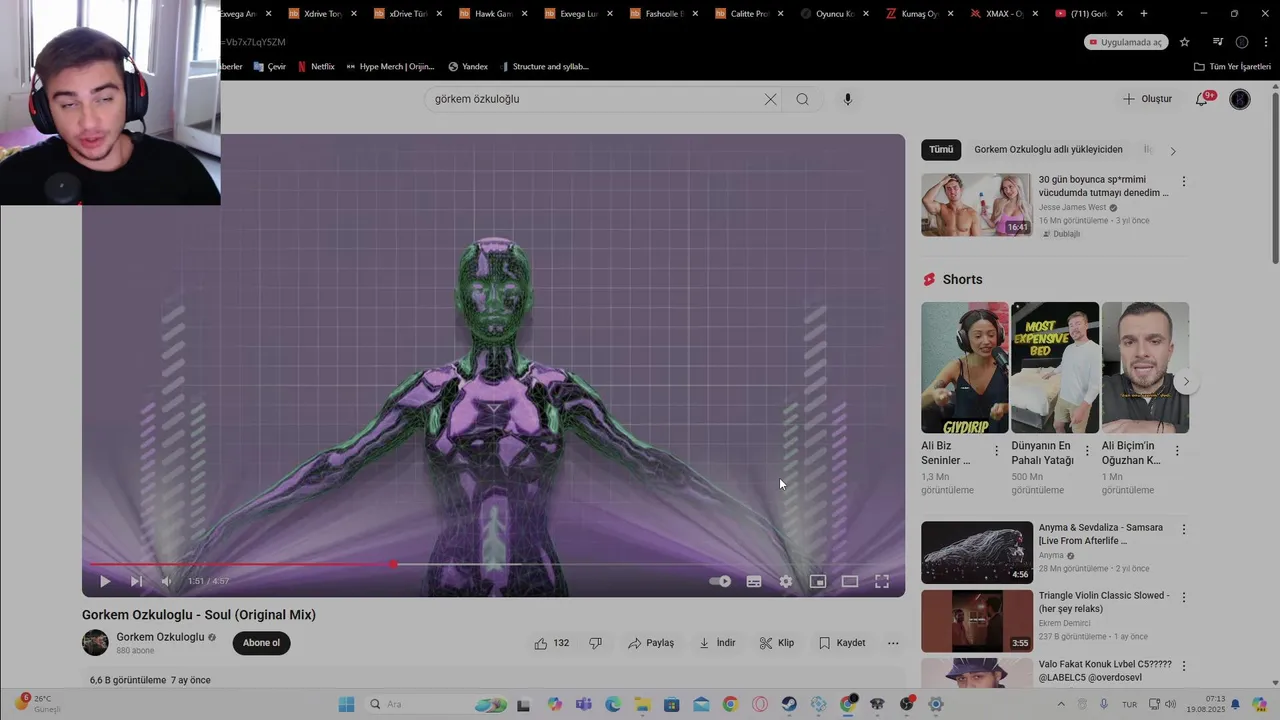
Task: Open Windows Start menu
Action: point(346,704)
